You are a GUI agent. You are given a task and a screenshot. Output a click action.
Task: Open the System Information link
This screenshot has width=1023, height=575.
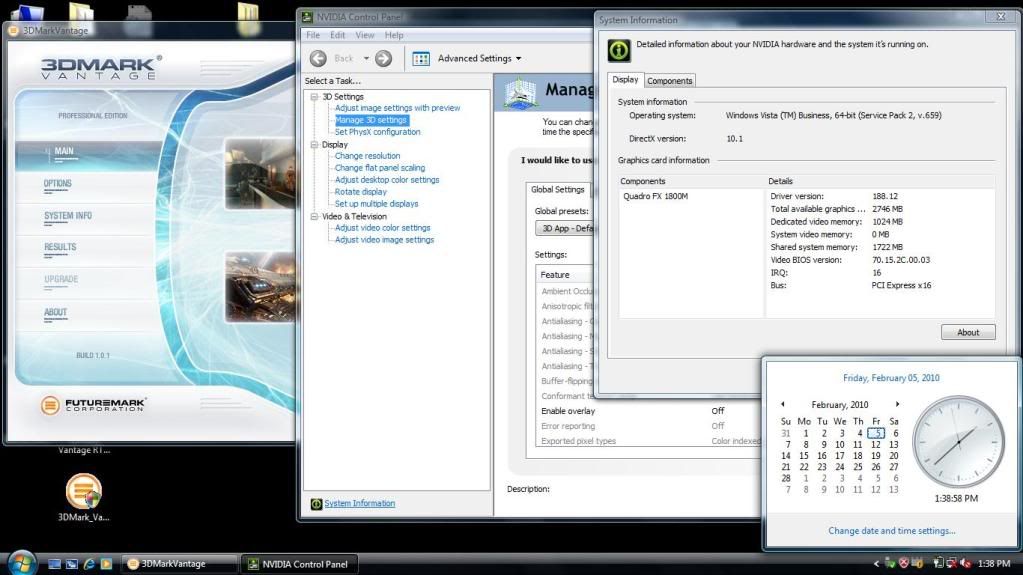359,503
